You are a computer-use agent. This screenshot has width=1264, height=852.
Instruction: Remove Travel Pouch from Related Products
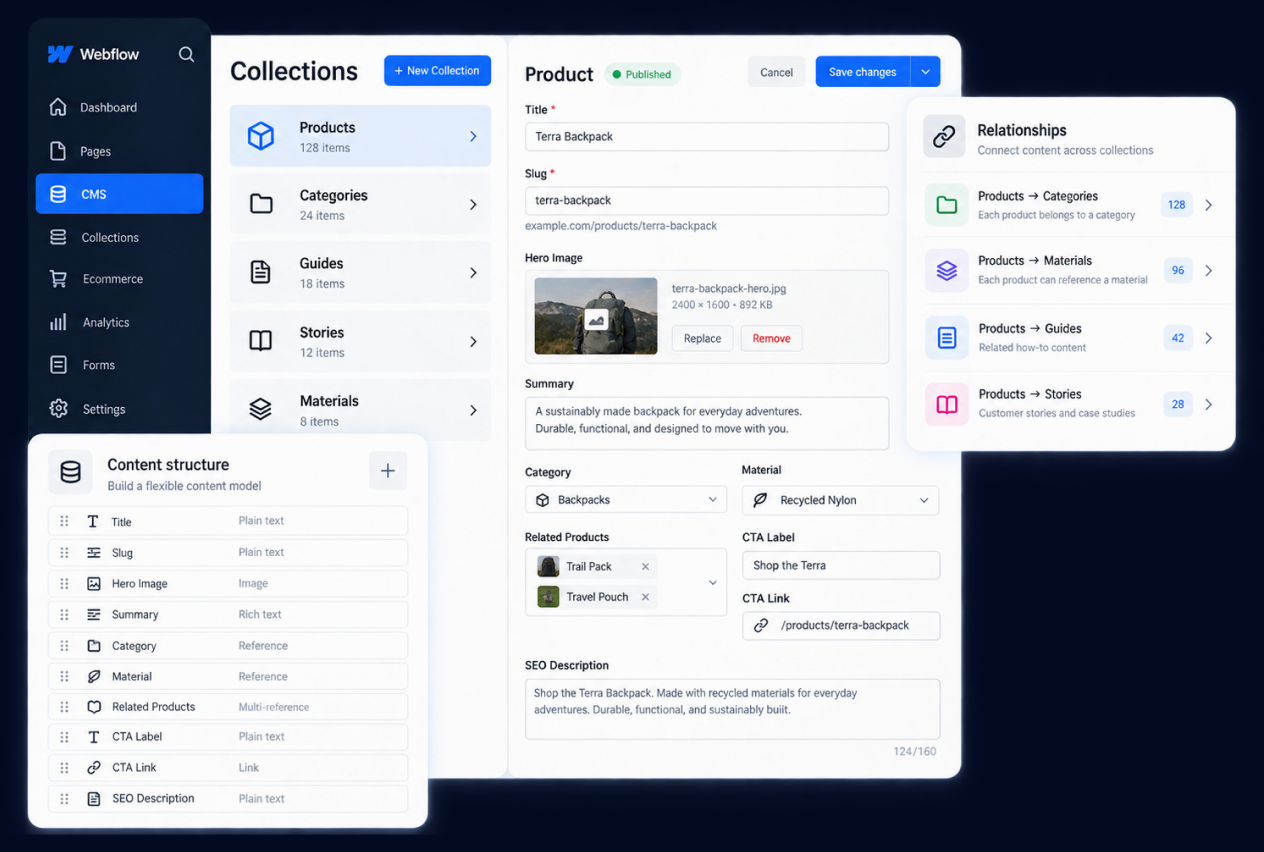645,597
